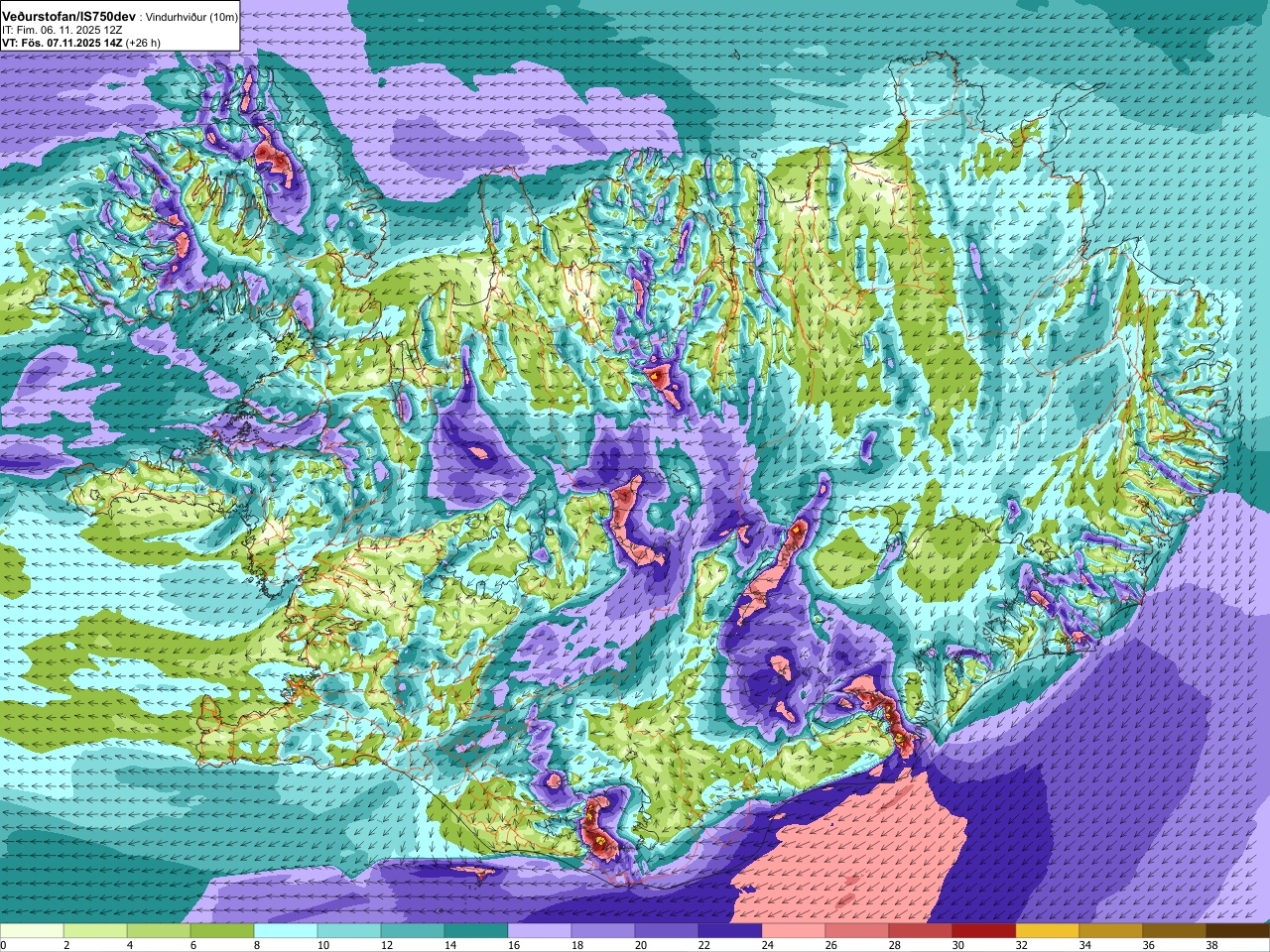Click the brown 36–38 legend swatch
1270x952 pixels.
pyautogui.click(x=1175, y=931)
